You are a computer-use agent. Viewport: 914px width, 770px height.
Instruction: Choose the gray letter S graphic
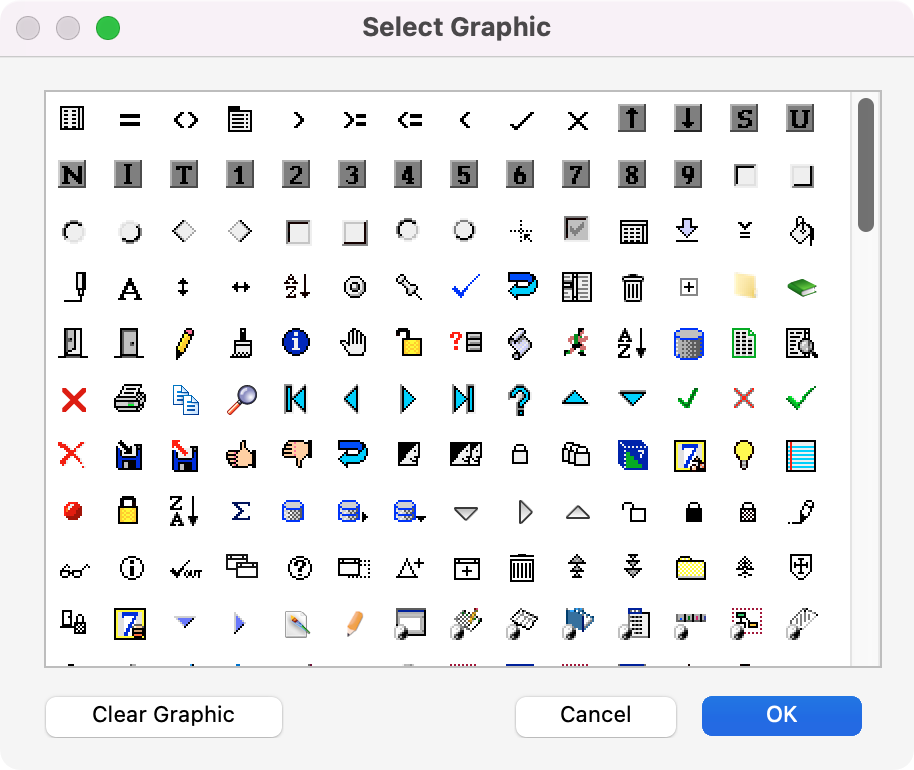pos(743,120)
